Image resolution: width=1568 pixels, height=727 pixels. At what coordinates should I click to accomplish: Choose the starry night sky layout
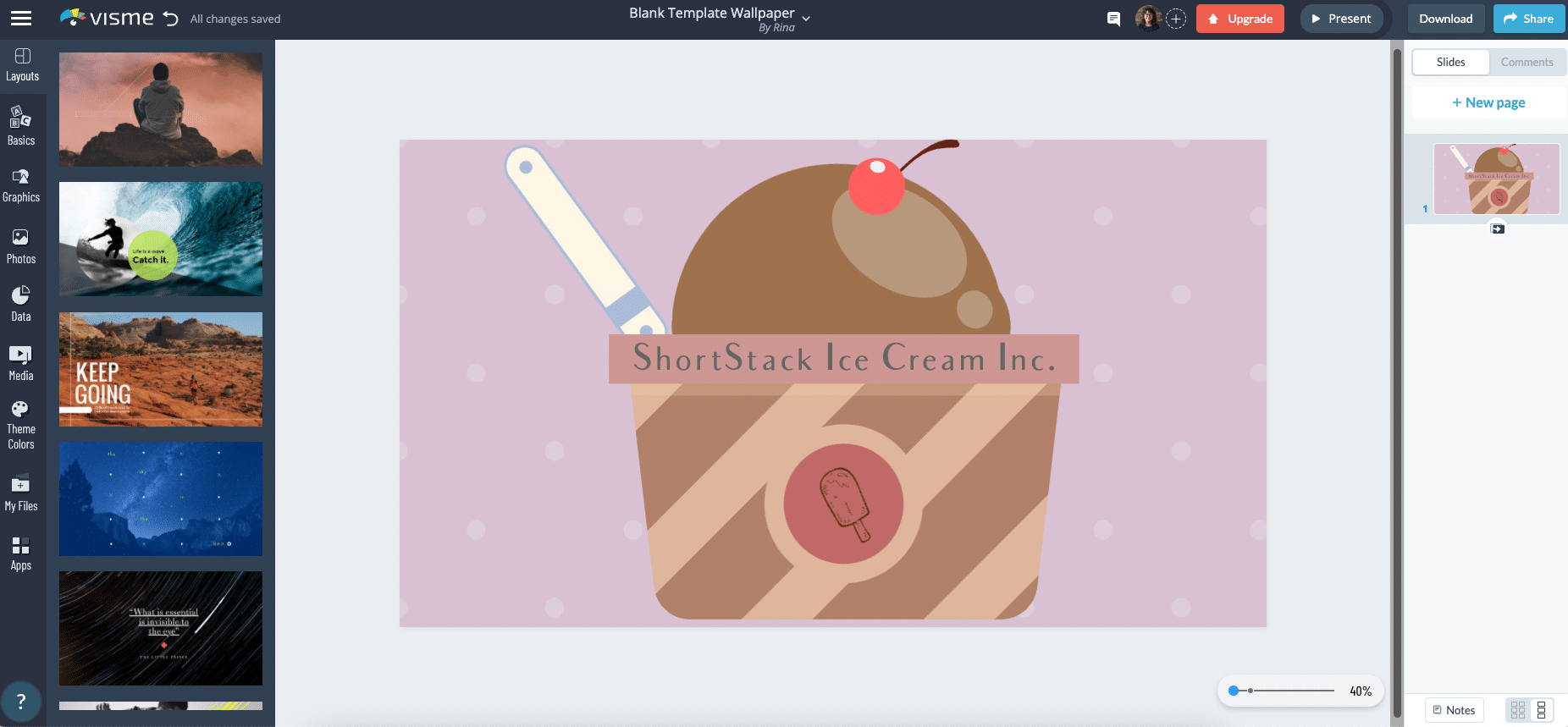161,498
